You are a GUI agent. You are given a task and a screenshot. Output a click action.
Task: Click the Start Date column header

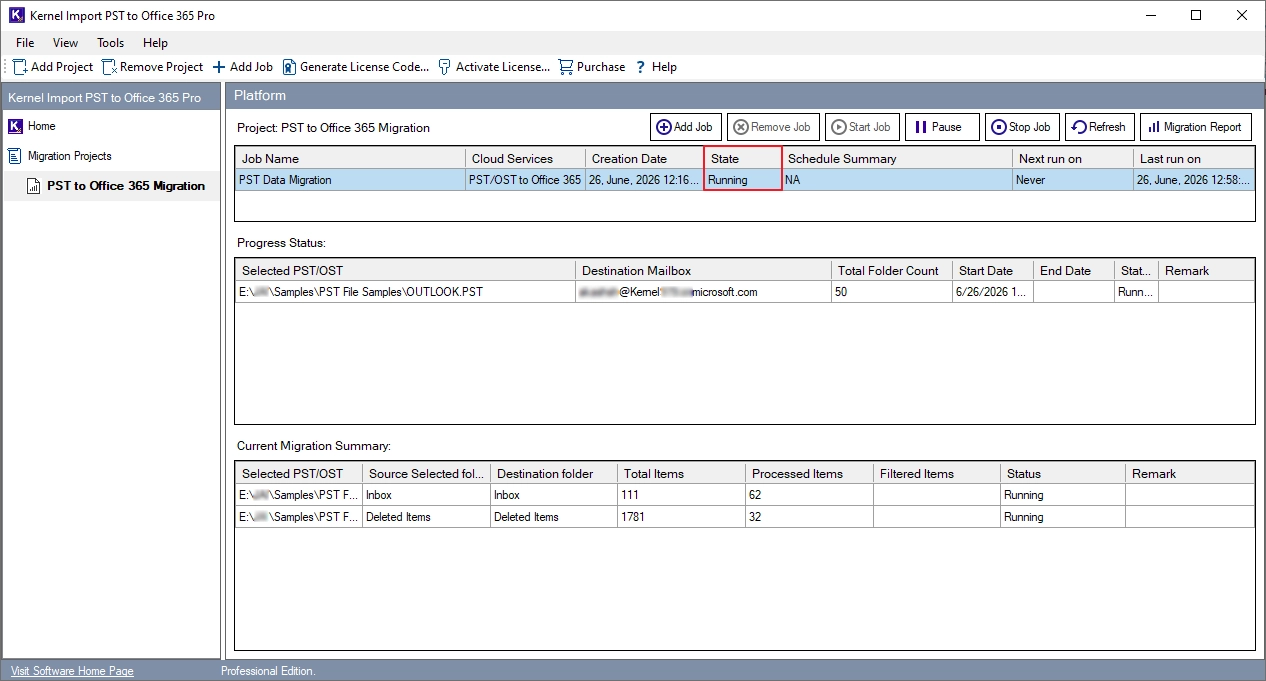tap(992, 271)
